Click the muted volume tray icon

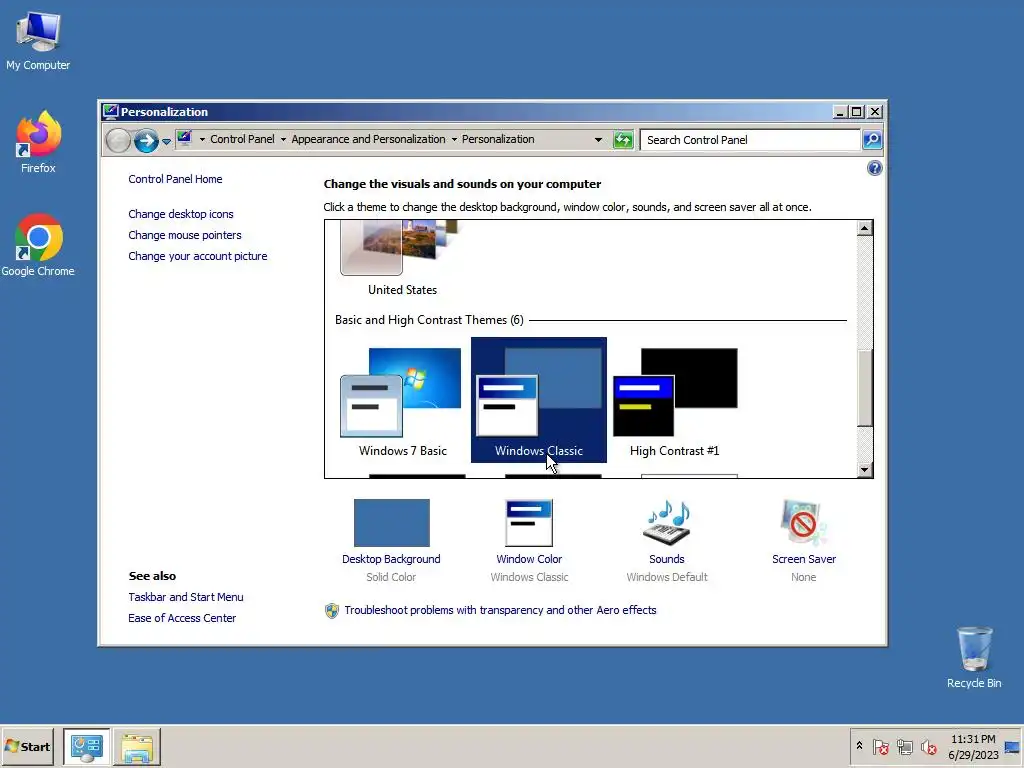coord(928,746)
